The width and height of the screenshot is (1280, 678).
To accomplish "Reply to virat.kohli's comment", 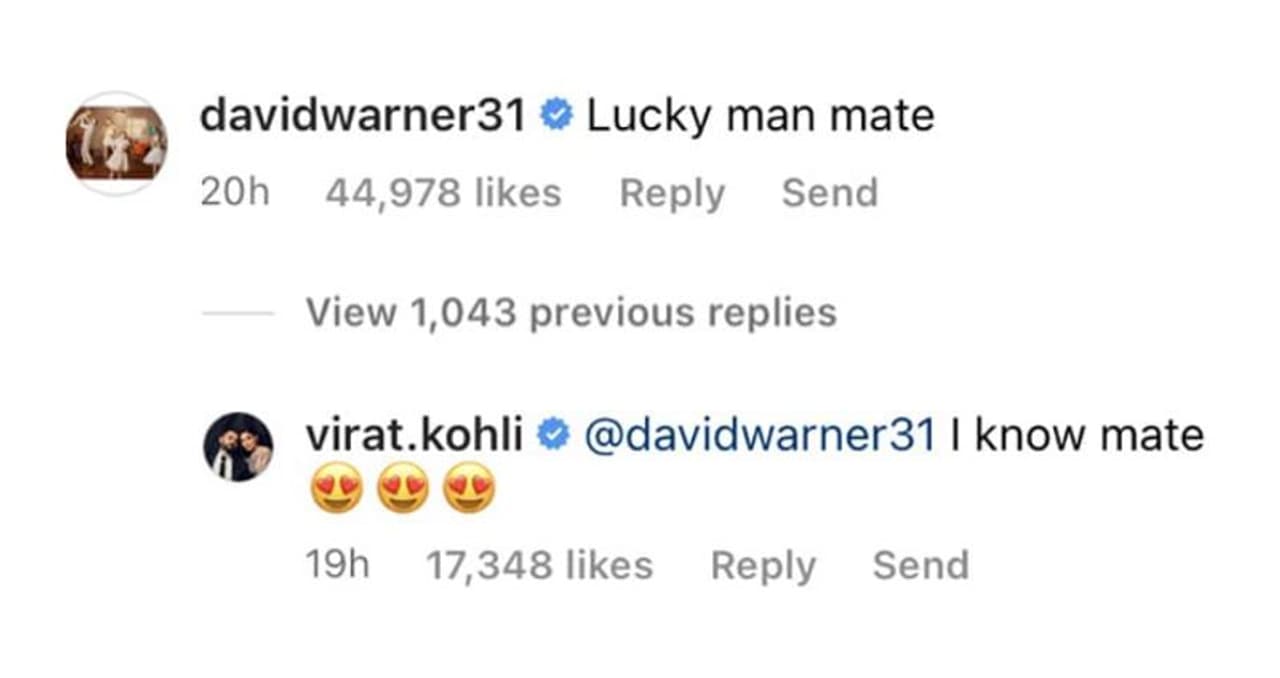I will [x=763, y=566].
